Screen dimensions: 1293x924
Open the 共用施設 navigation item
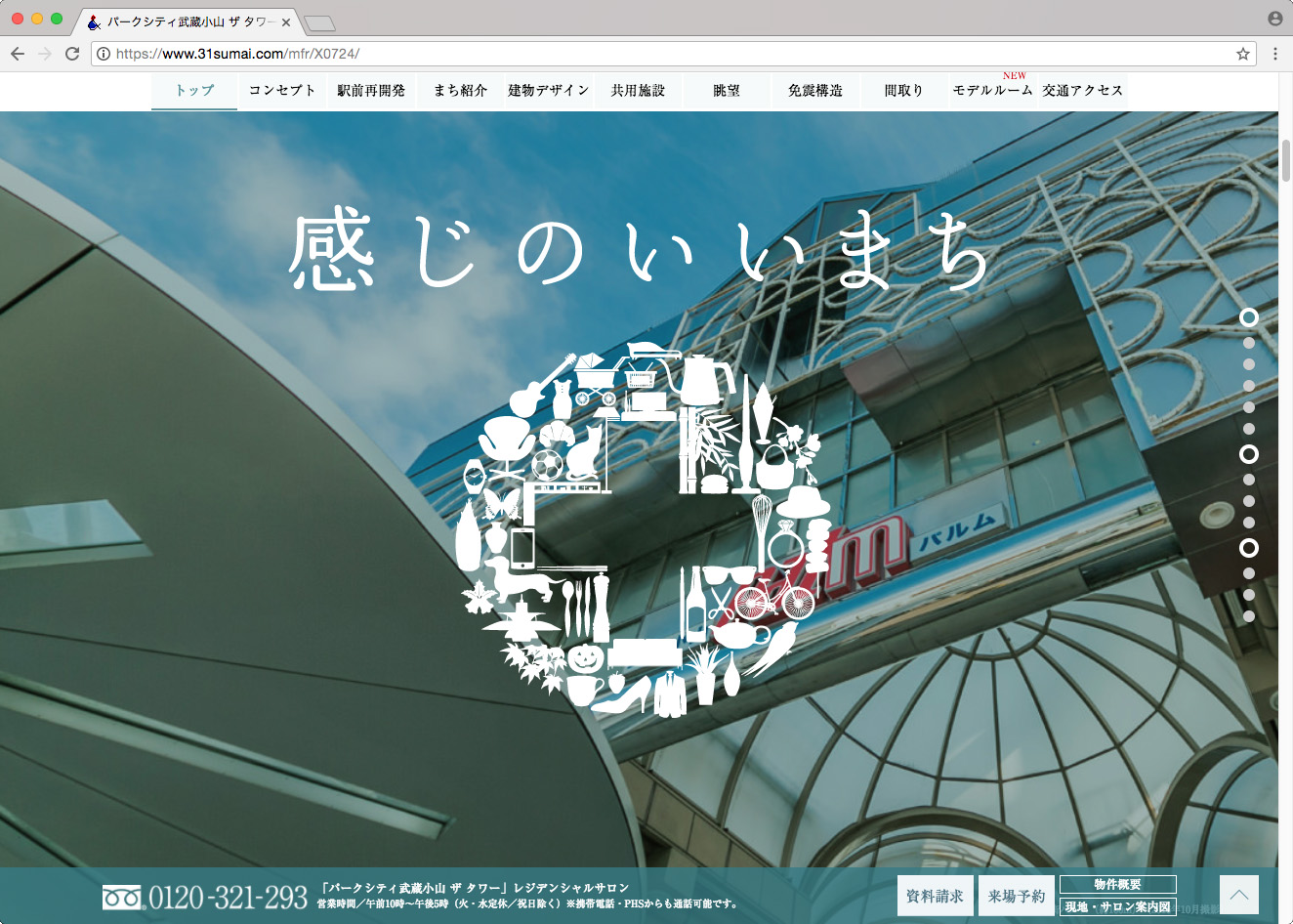coord(638,91)
